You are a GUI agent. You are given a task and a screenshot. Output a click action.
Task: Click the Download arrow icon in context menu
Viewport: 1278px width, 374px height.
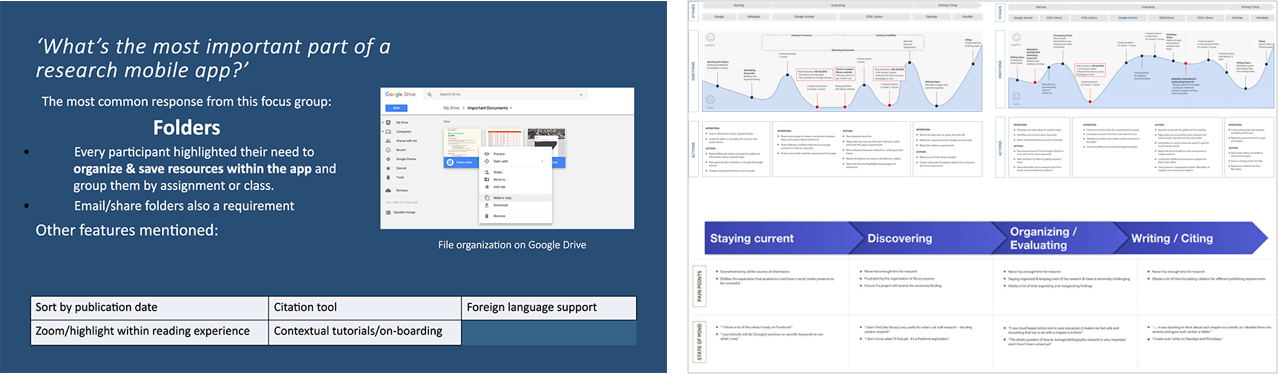(x=487, y=205)
